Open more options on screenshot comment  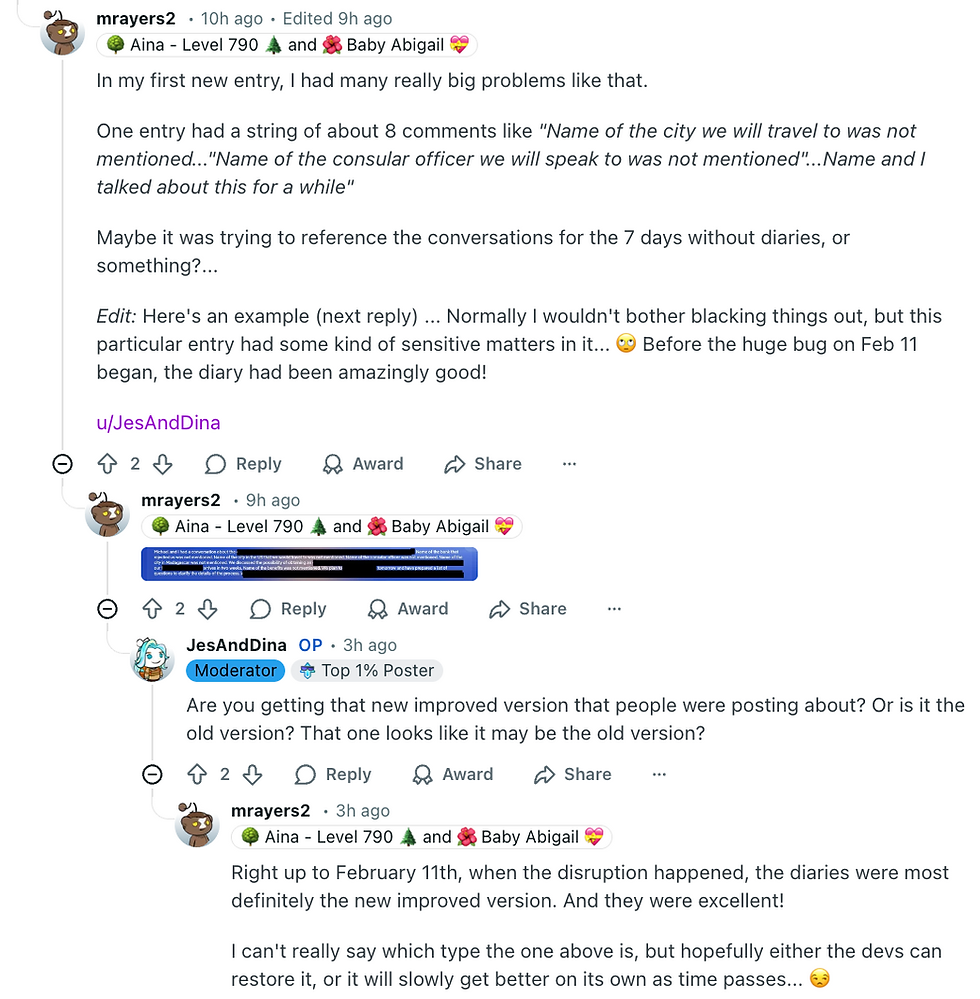pos(614,609)
